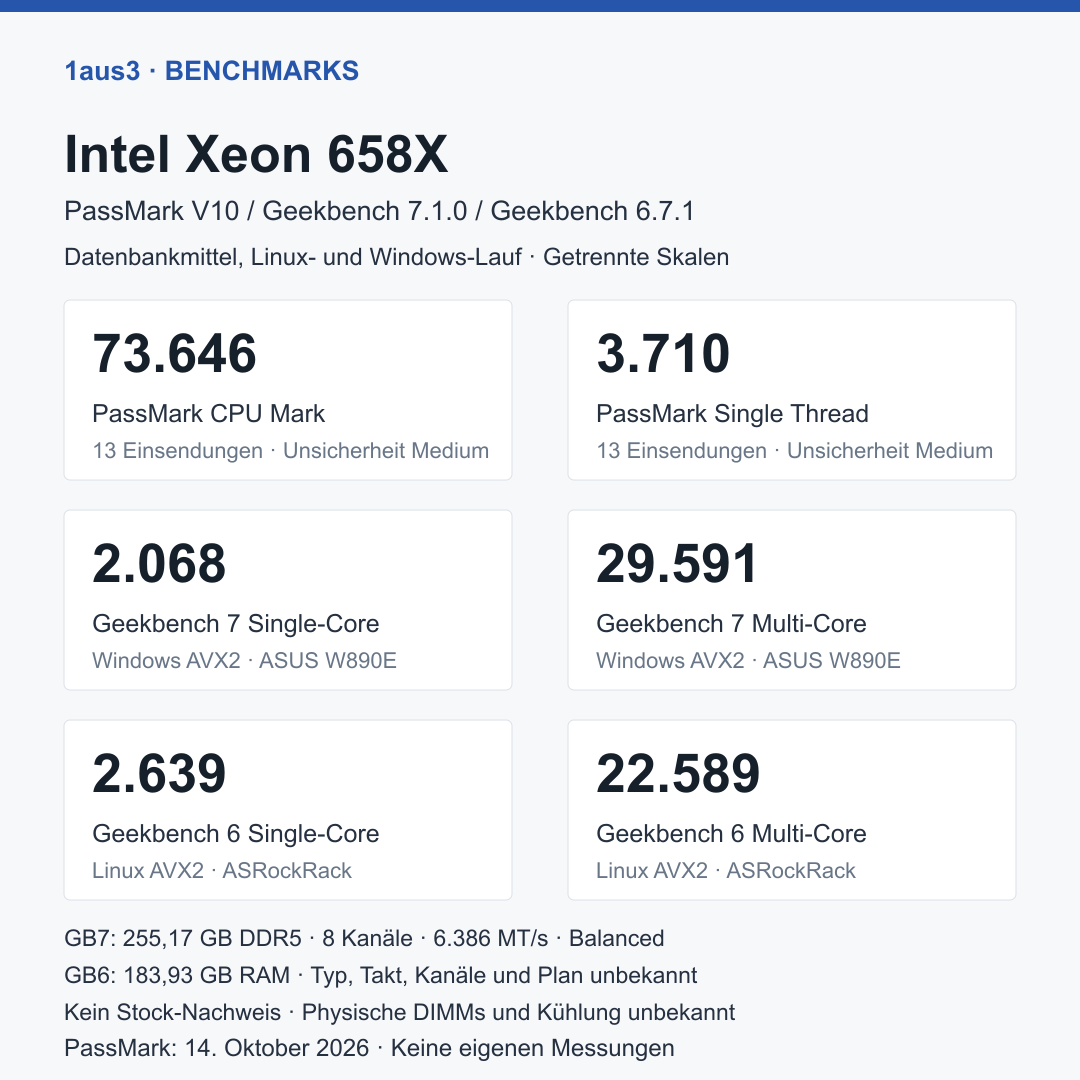Click the 3.710 score value
The height and width of the screenshot is (1080, 1080).
(663, 353)
